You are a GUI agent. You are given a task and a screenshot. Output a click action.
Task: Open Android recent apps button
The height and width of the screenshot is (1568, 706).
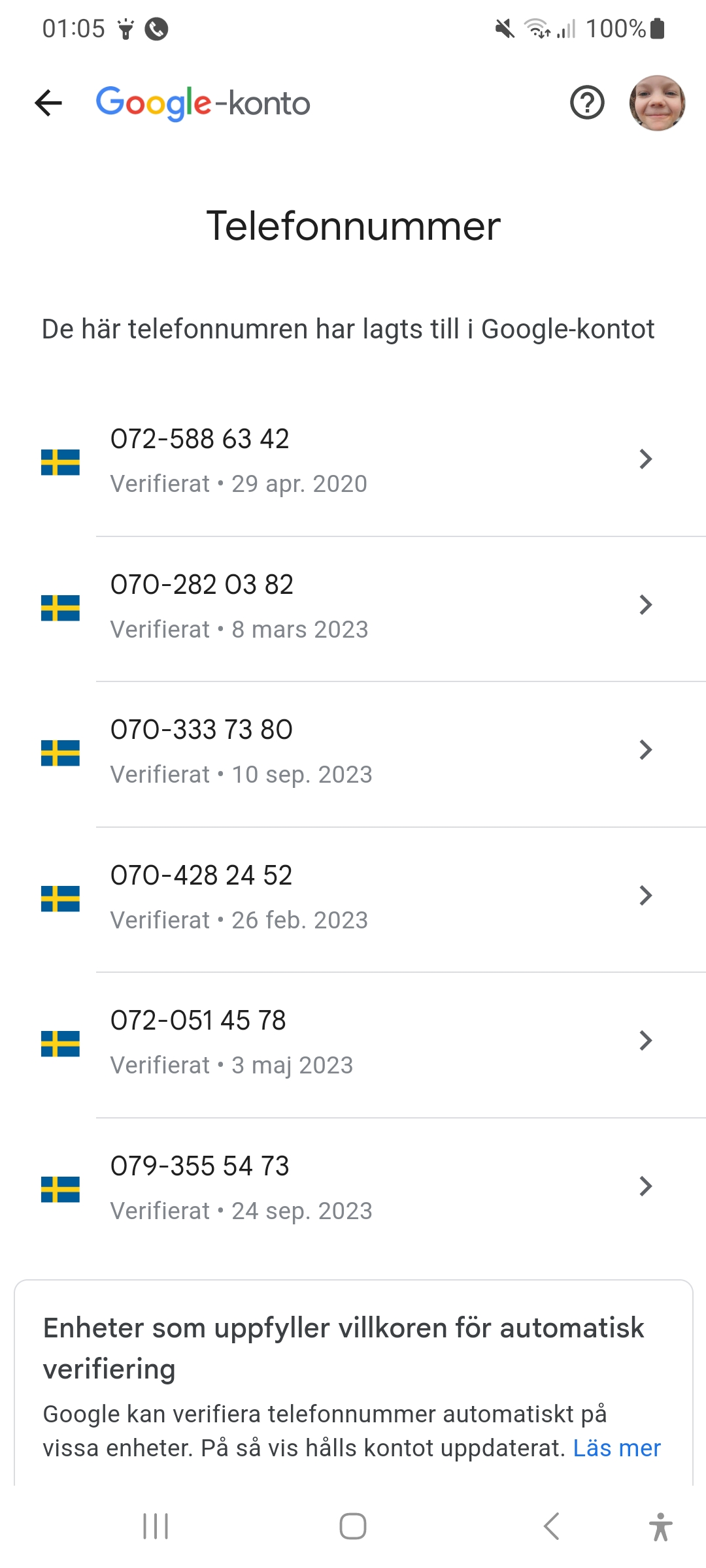point(156,1526)
